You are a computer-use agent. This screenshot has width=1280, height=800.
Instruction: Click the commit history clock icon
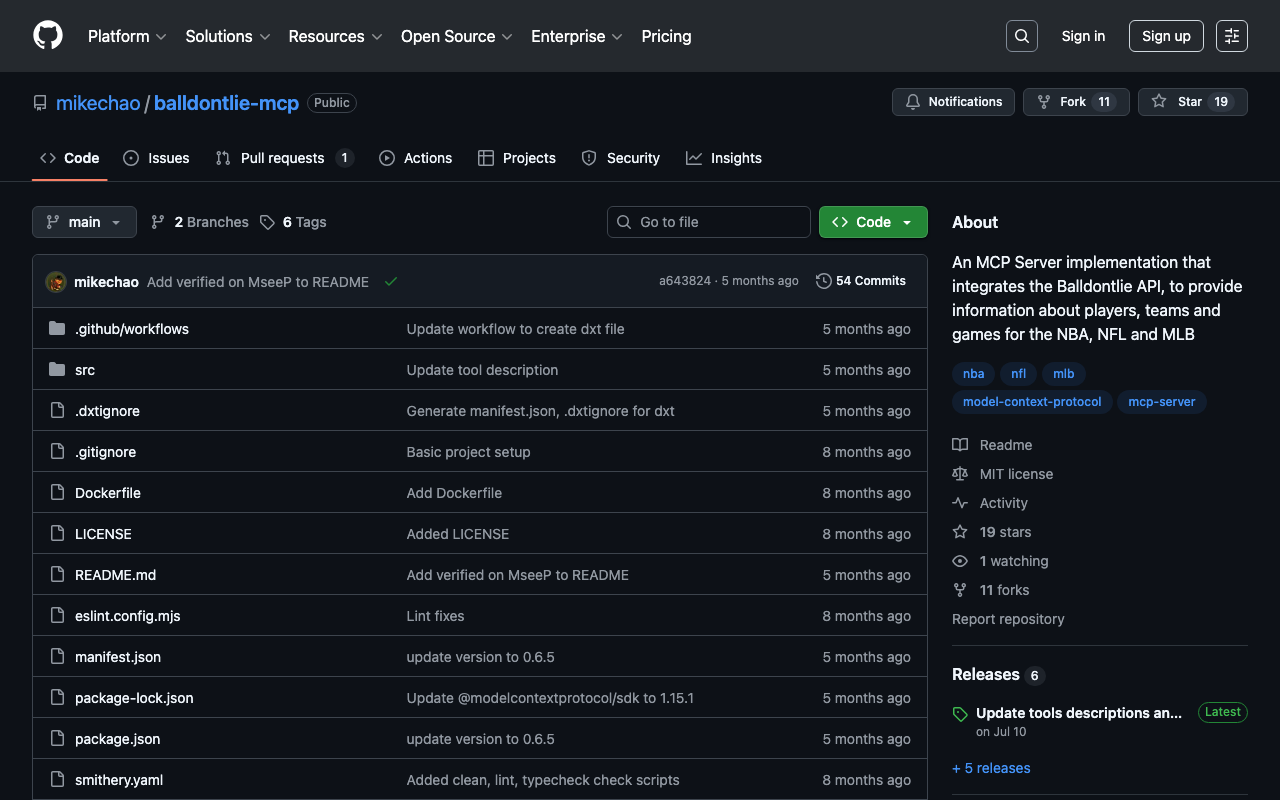tap(823, 281)
